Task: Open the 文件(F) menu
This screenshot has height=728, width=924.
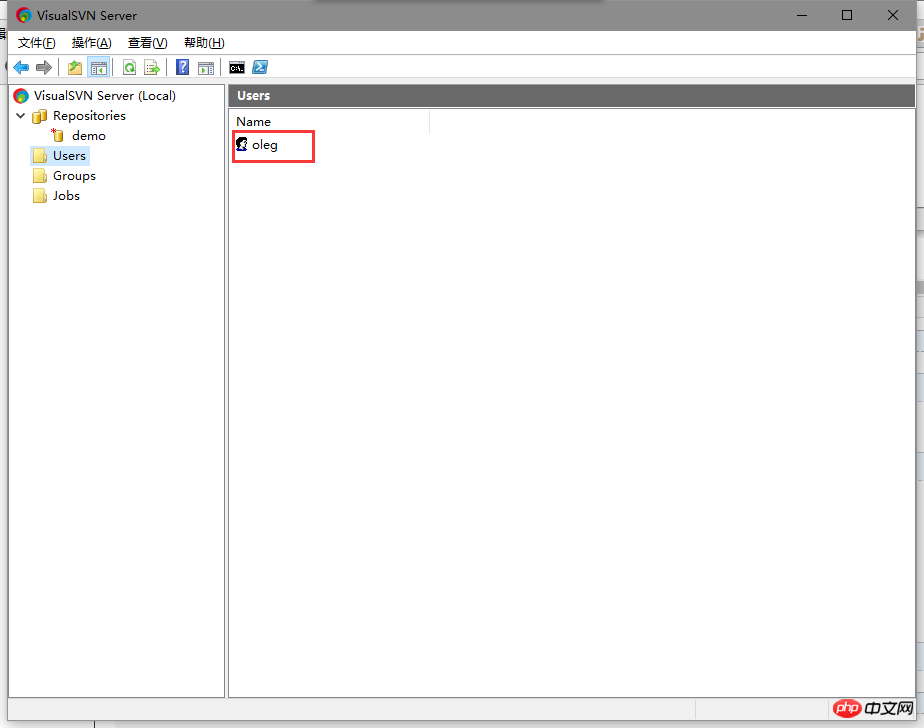Action: click(x=37, y=43)
